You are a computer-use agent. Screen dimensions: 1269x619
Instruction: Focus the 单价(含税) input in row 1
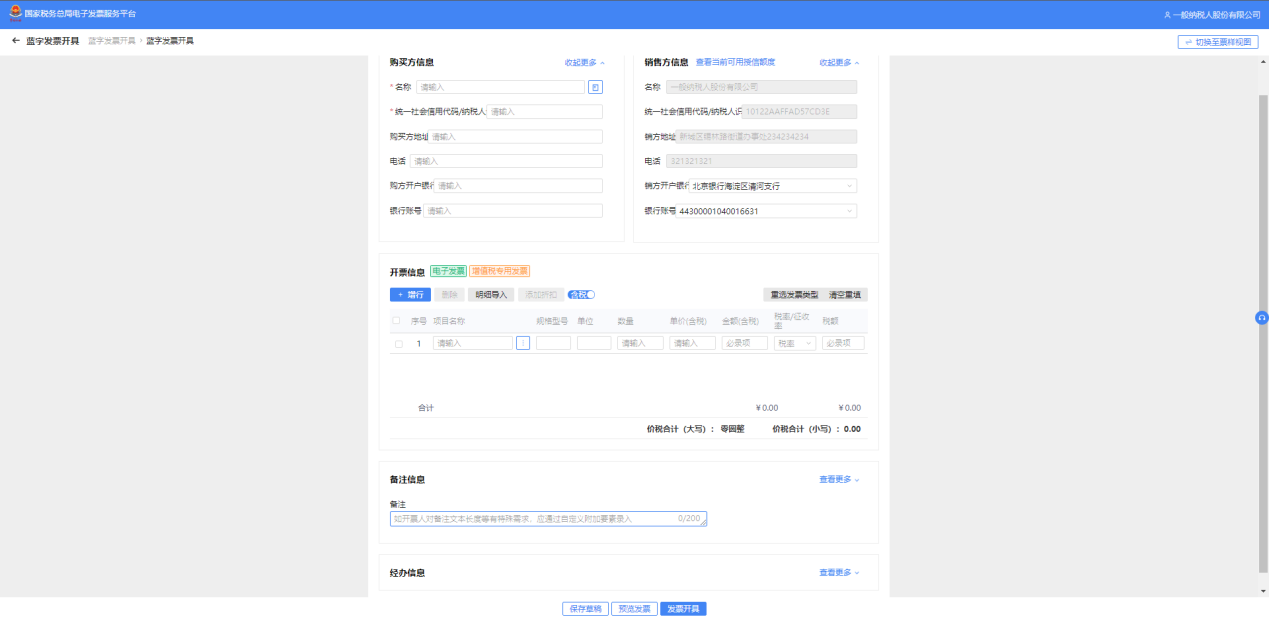693,343
